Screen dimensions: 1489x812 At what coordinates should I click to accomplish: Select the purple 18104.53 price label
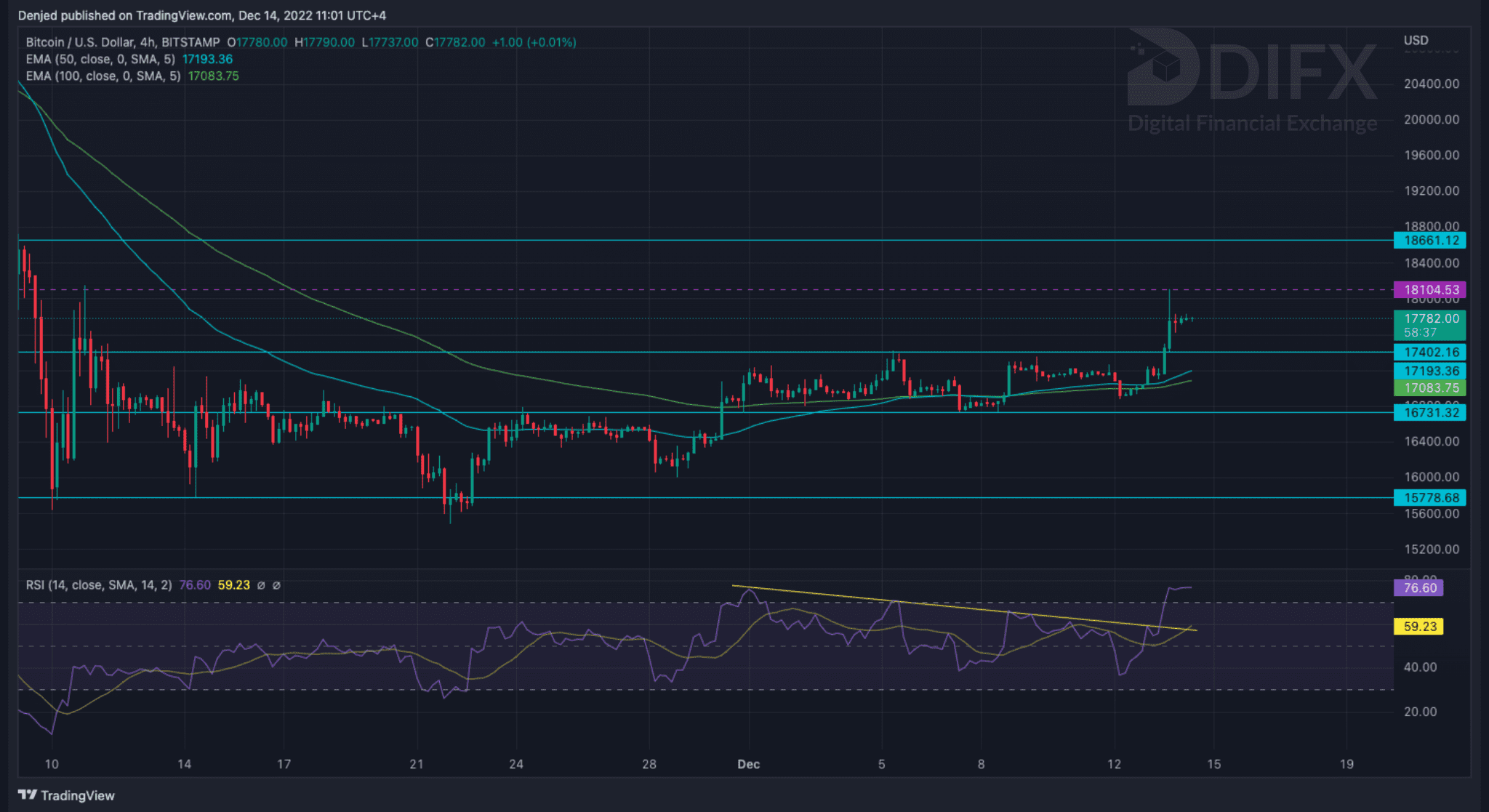[1430, 289]
